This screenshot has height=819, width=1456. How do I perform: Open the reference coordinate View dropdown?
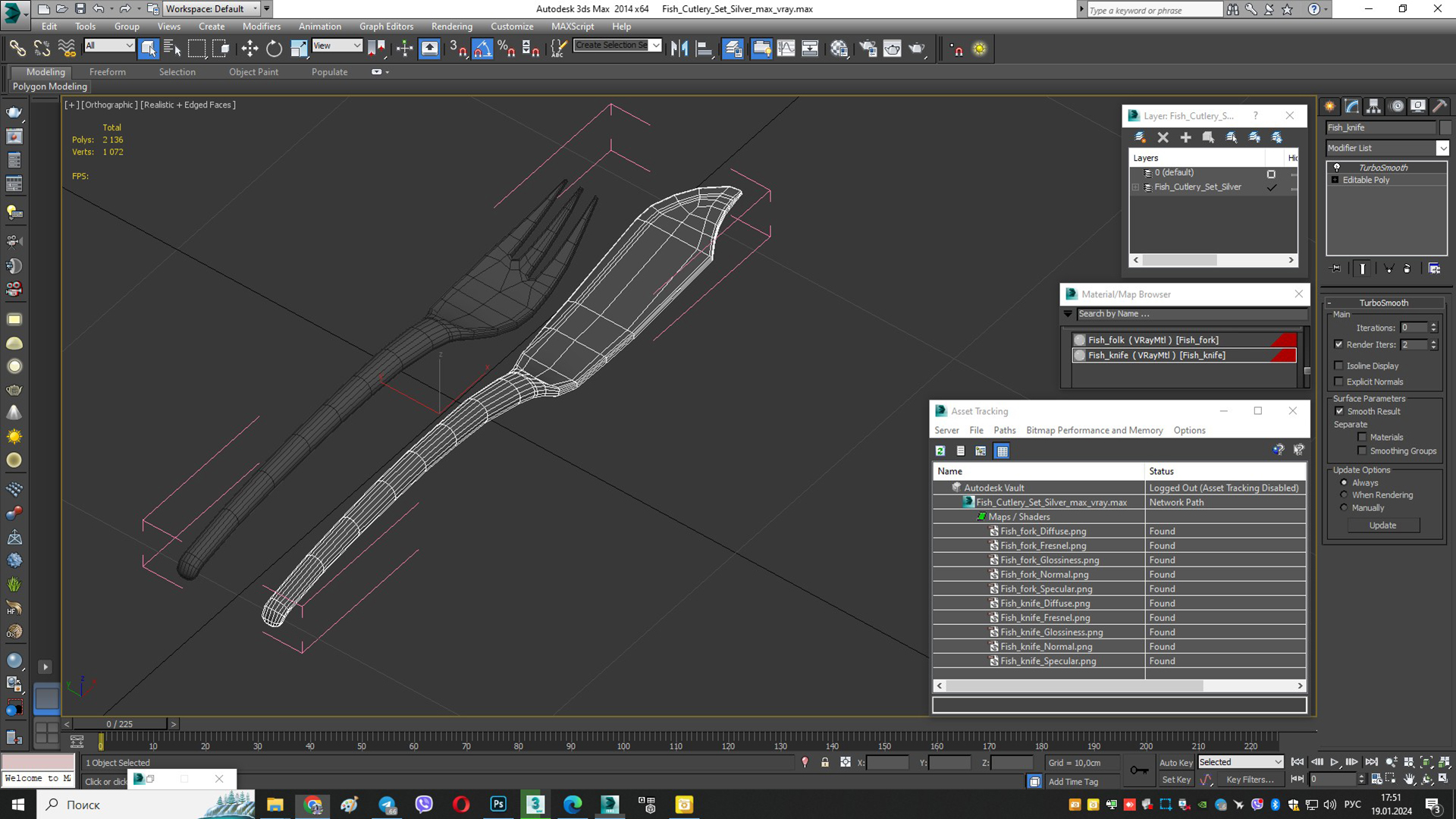tap(337, 45)
